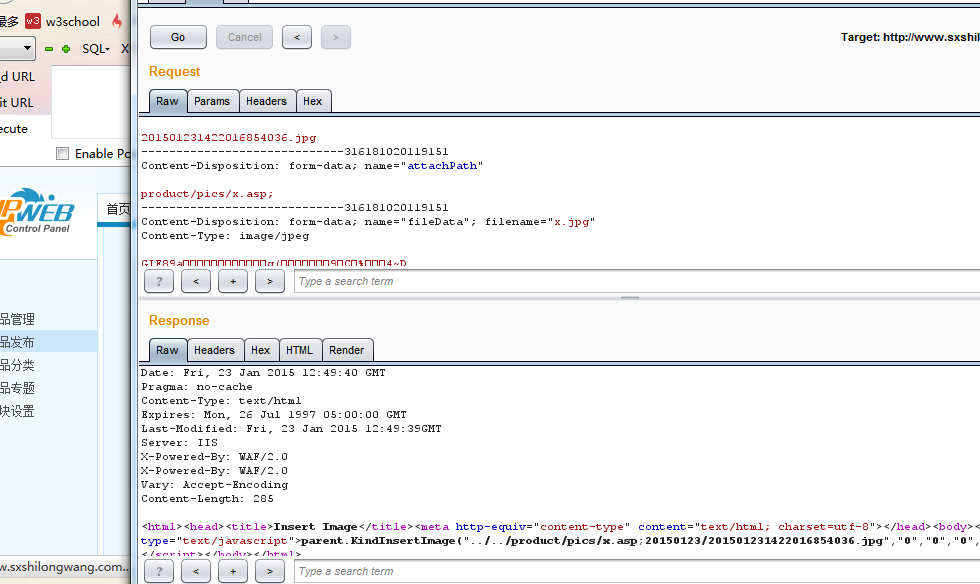Click the Target URL label in Repeater
This screenshot has width=980, height=584.
[x=910, y=38]
